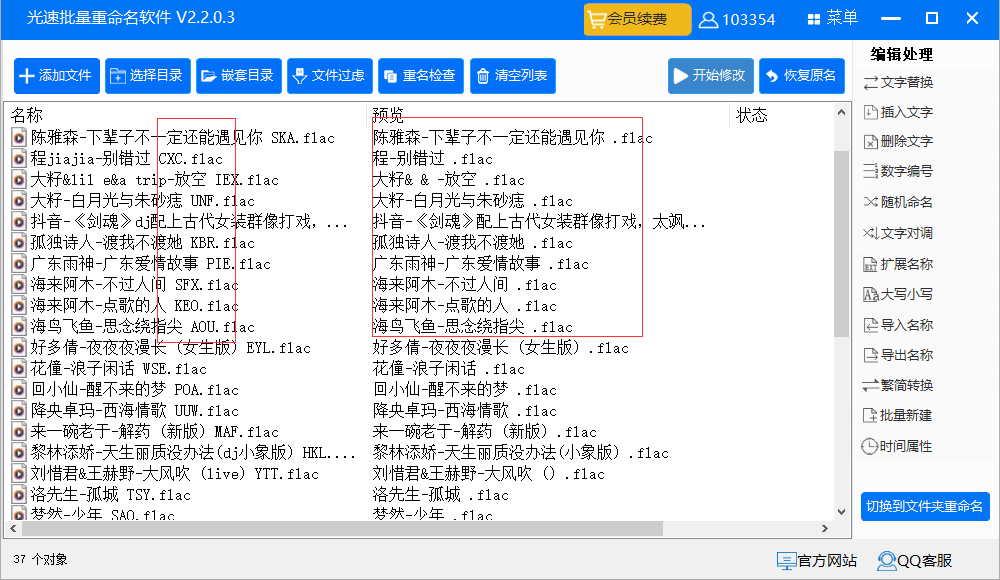Click file icon beside 花僮-浪子闲话
This screenshot has height=580, width=1000.
pyautogui.click(x=19, y=369)
